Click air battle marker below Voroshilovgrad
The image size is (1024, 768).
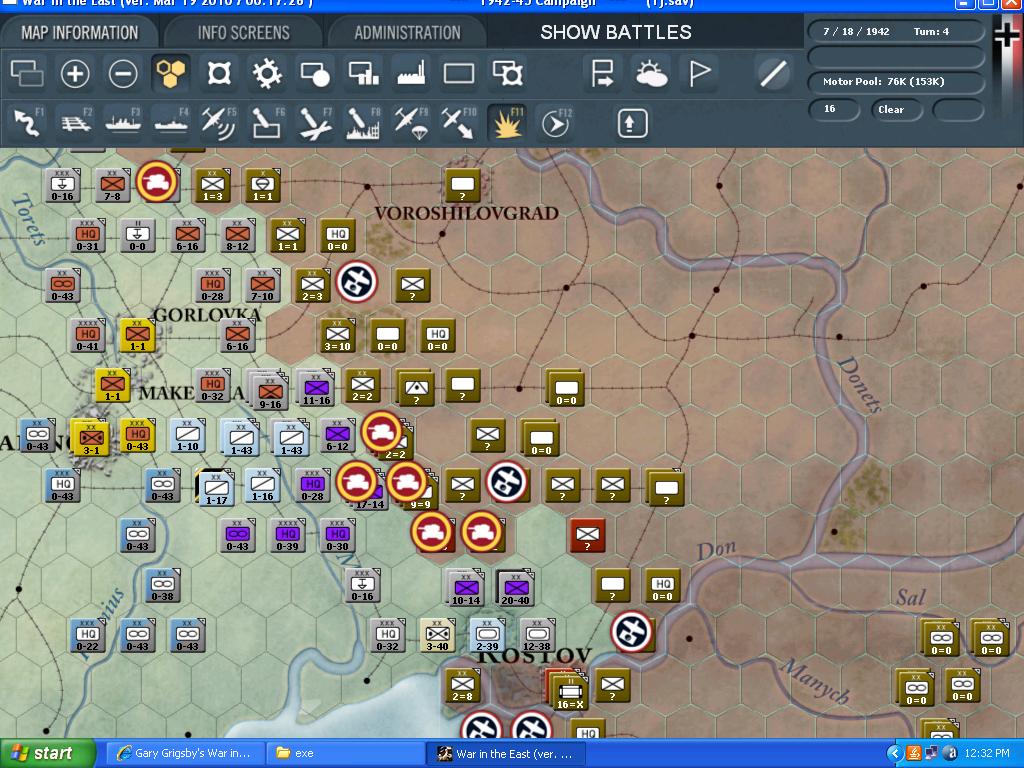coord(357,281)
